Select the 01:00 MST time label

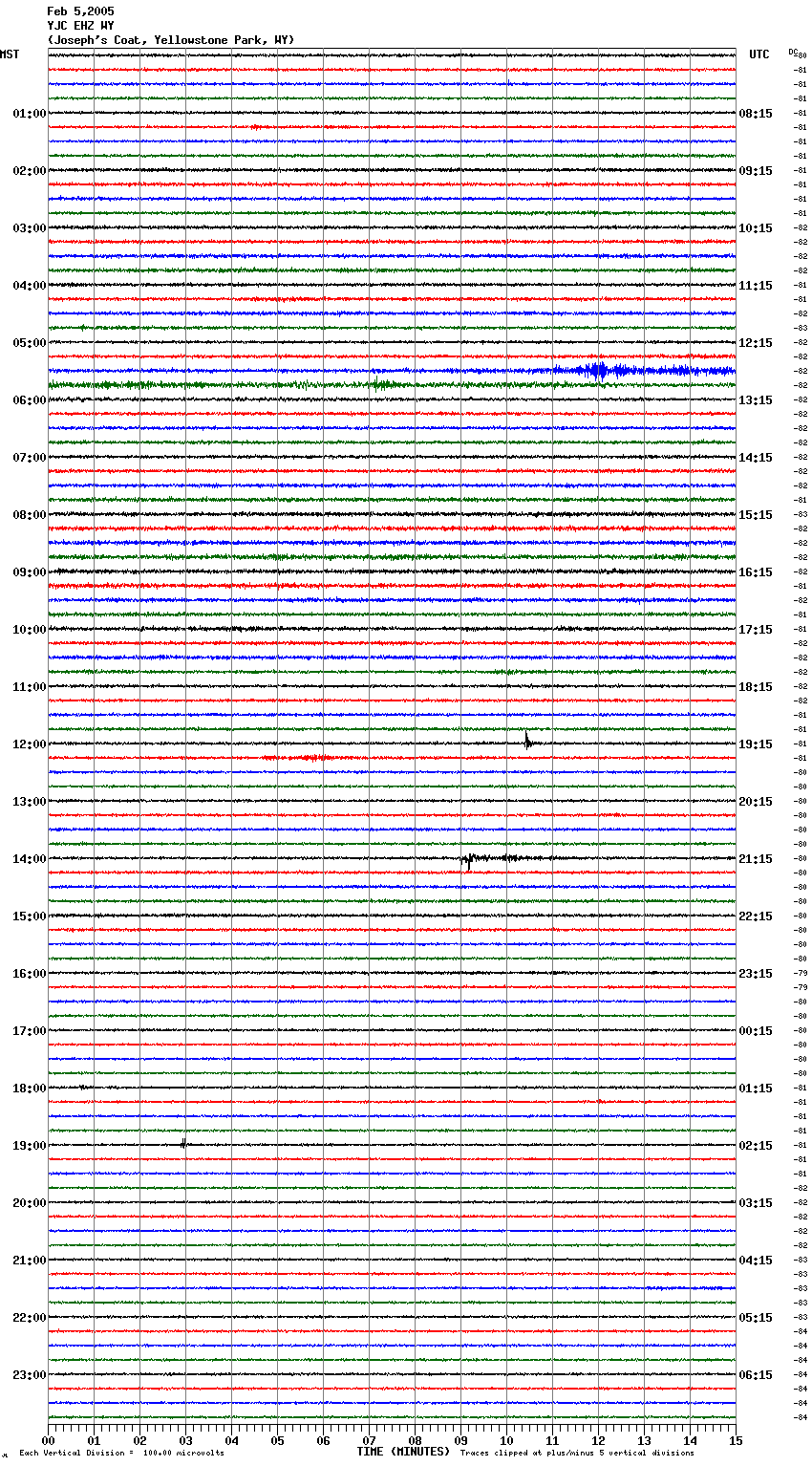pyautogui.click(x=30, y=114)
